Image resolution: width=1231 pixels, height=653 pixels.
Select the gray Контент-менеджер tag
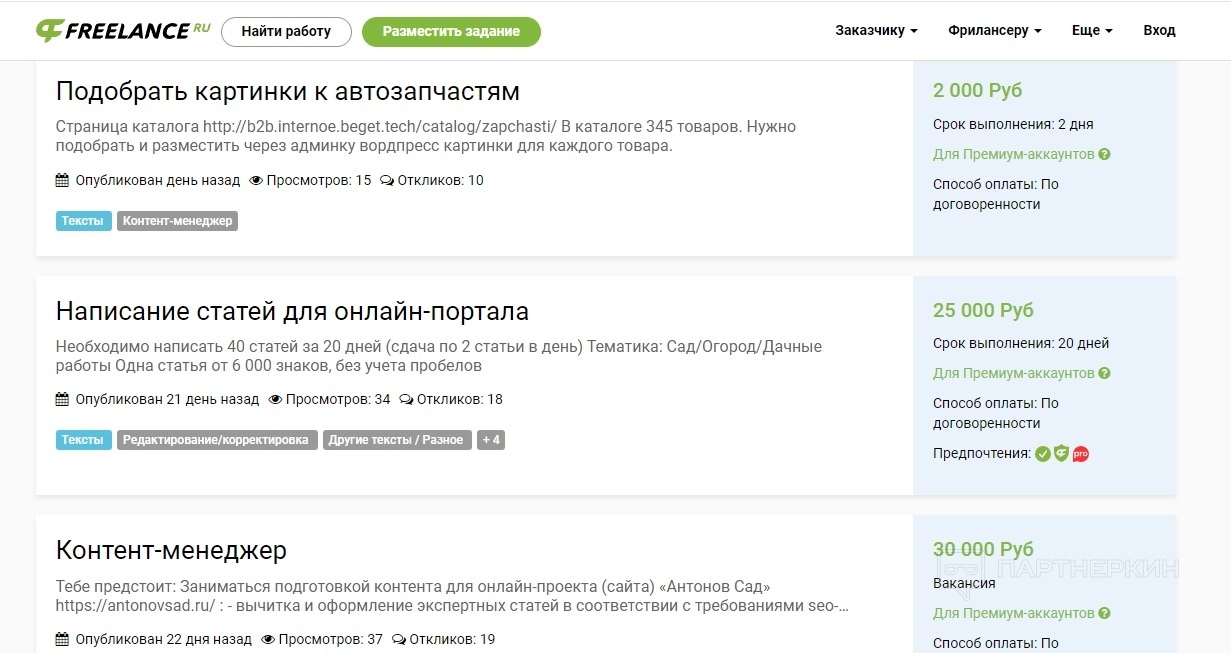pos(177,221)
